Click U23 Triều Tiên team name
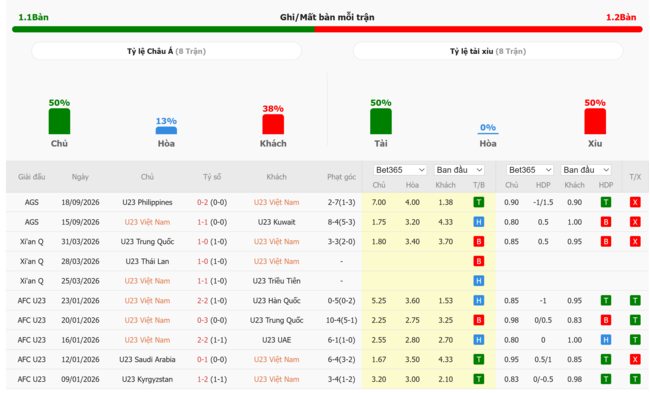This screenshot has height=393, width=650. [x=276, y=281]
